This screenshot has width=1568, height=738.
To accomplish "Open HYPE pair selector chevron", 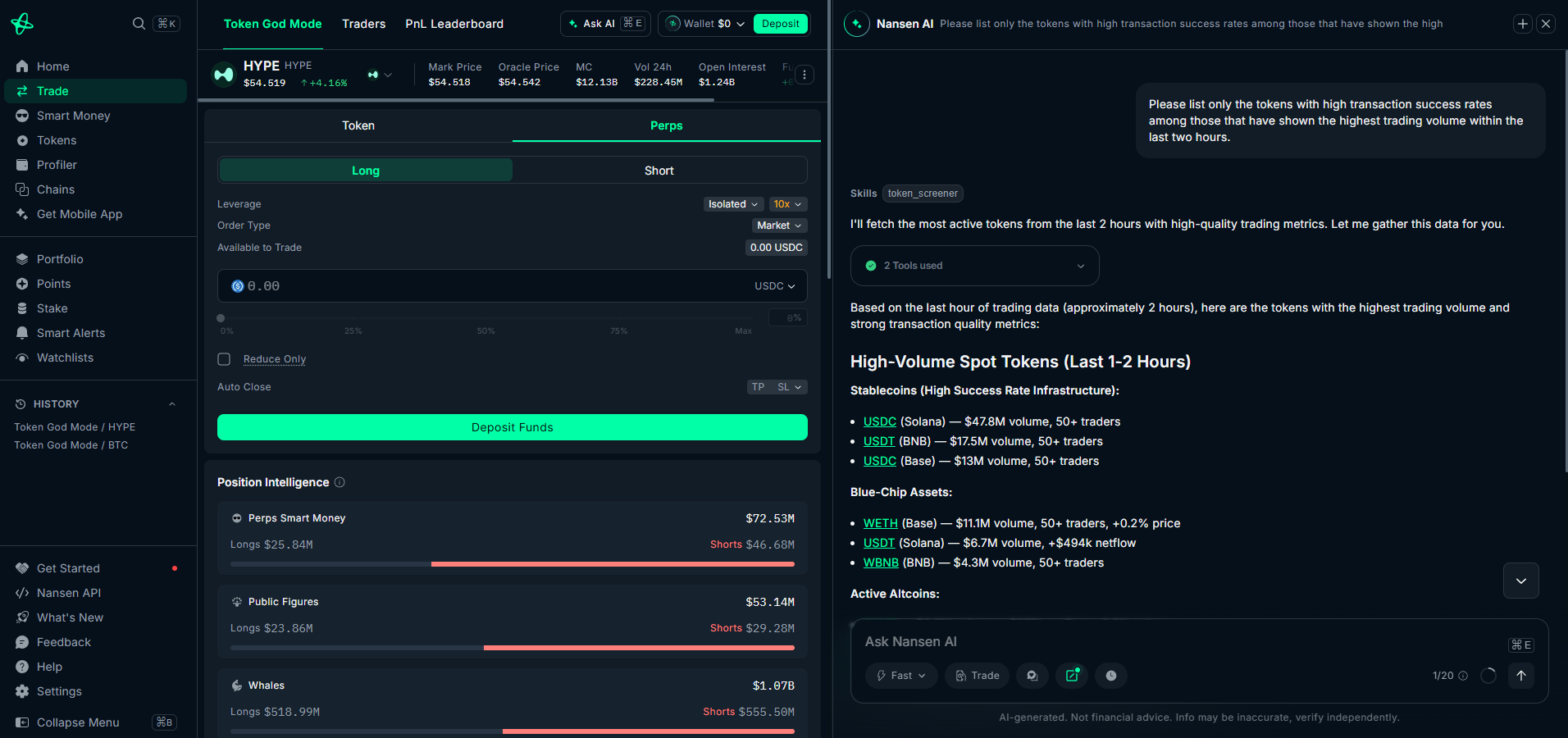I will point(388,75).
